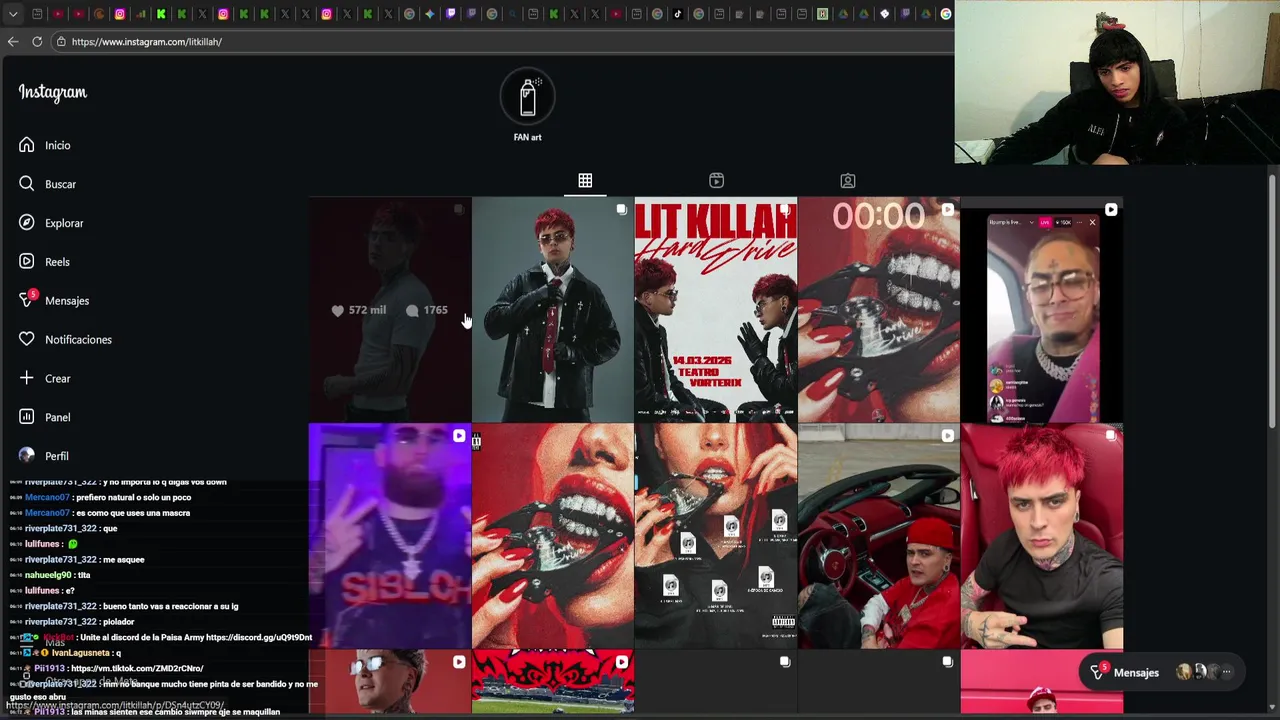Click the Instagram logo in the sidebar
The width and height of the screenshot is (1280, 720).
[x=52, y=93]
